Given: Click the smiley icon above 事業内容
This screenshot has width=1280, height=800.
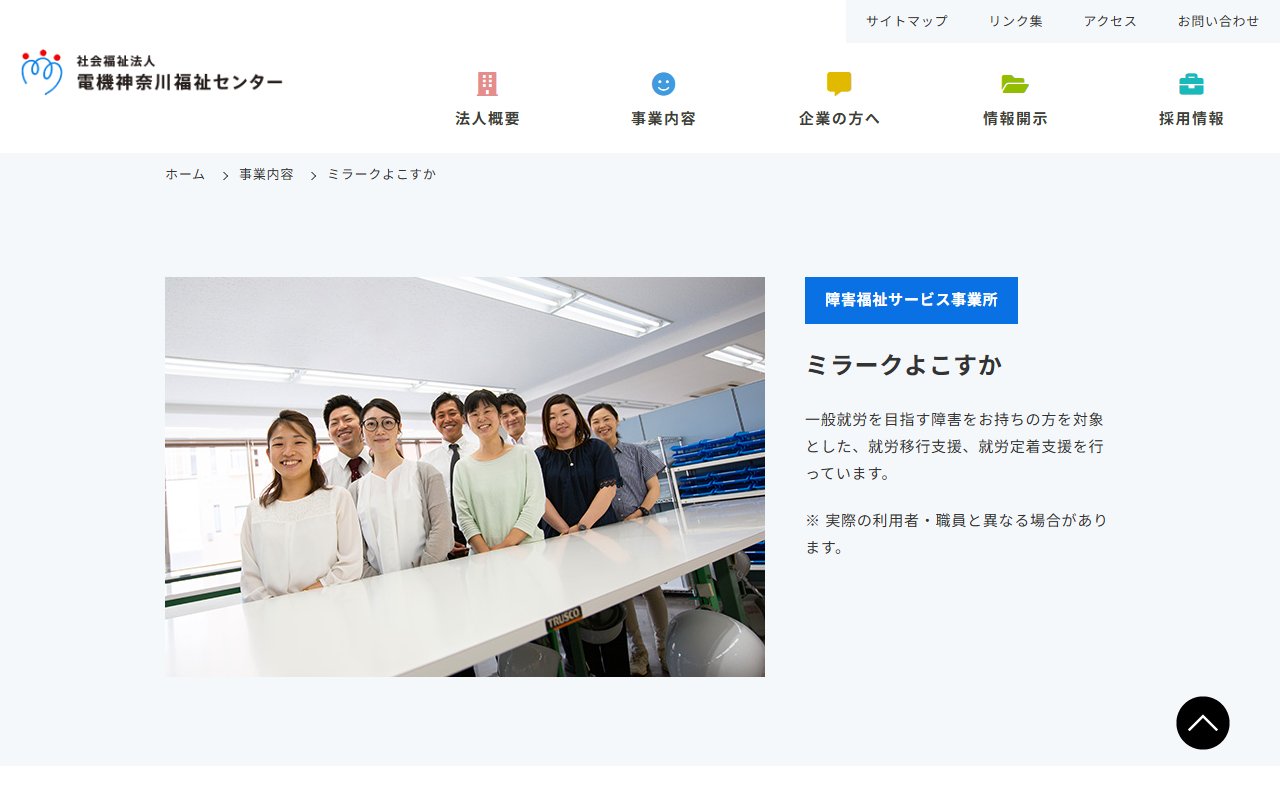Looking at the screenshot, I should pyautogui.click(x=663, y=84).
